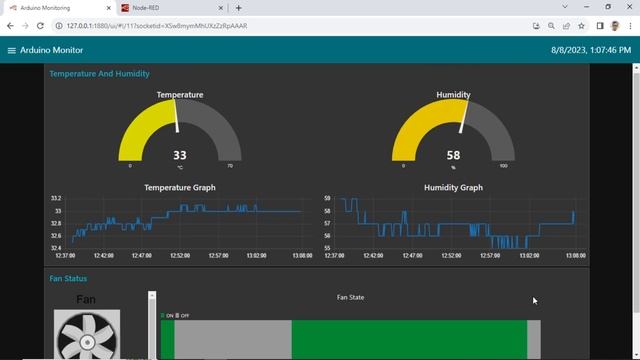Go back in browser history
This screenshot has width=640, height=360.
[x=10, y=26]
